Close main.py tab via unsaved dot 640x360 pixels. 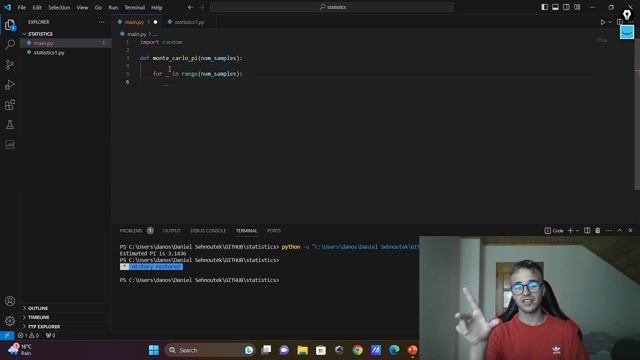pyautogui.click(x=156, y=22)
